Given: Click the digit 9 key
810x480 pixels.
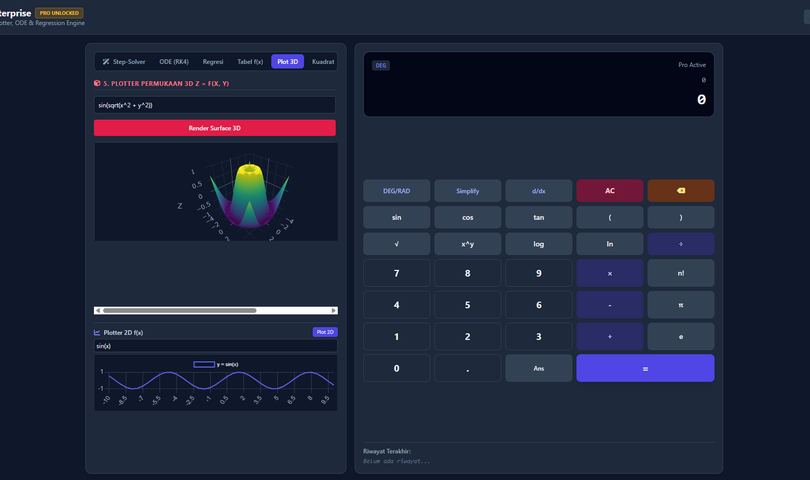Looking at the screenshot, I should click(x=538, y=273).
